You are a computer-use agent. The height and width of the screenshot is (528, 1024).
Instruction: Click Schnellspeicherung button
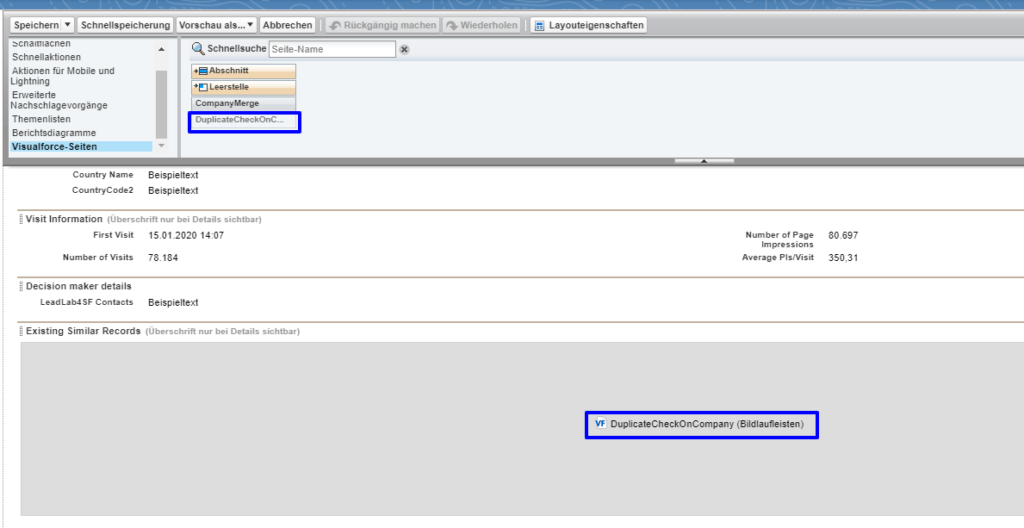click(125, 25)
